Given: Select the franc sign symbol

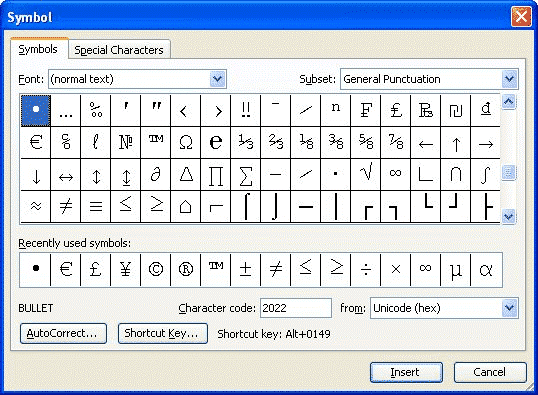Looking at the screenshot, I should (366, 111).
